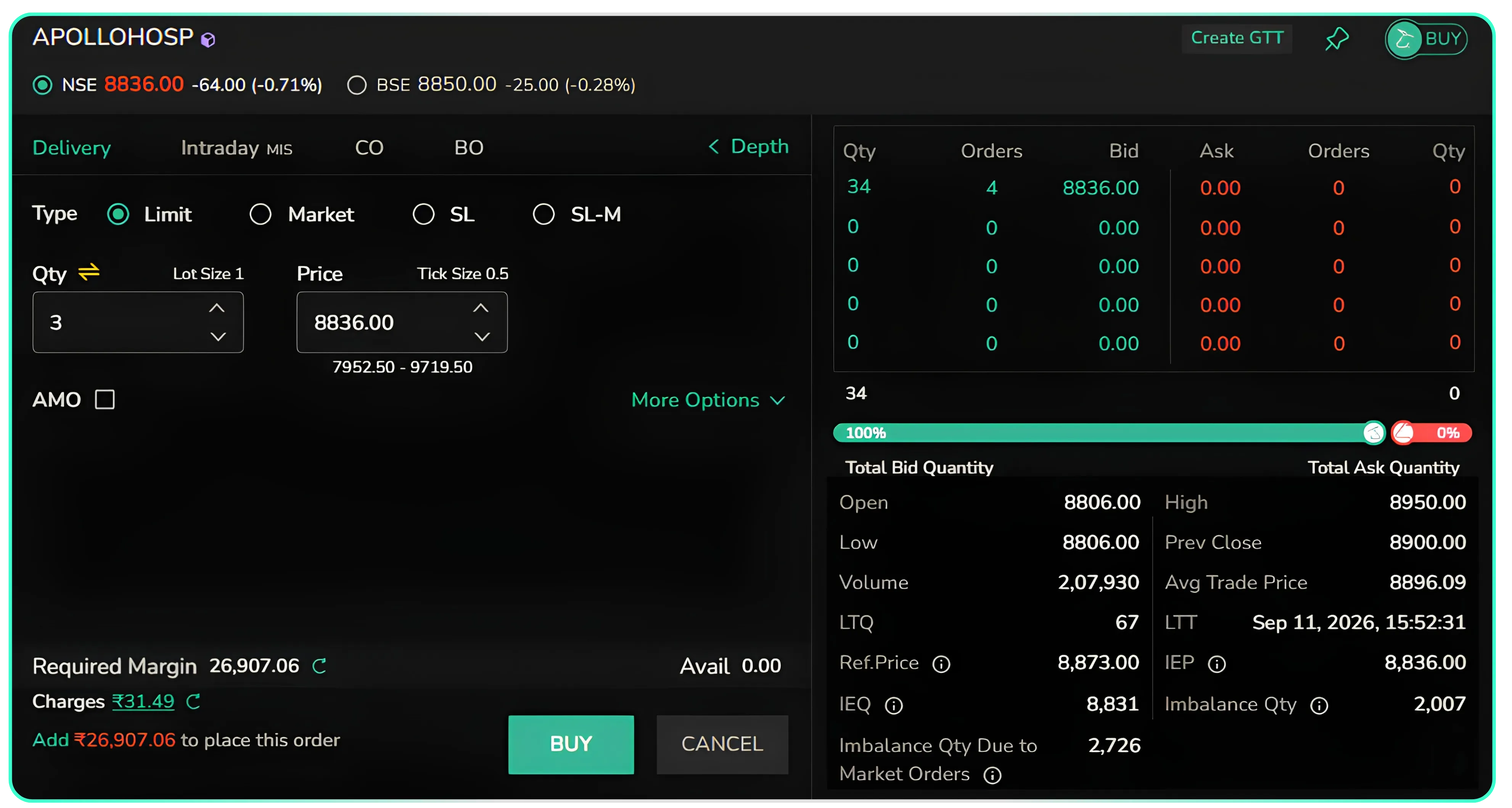Click the NSE price 8836.00
The width and height of the screenshot is (1512, 808).
[x=144, y=85]
